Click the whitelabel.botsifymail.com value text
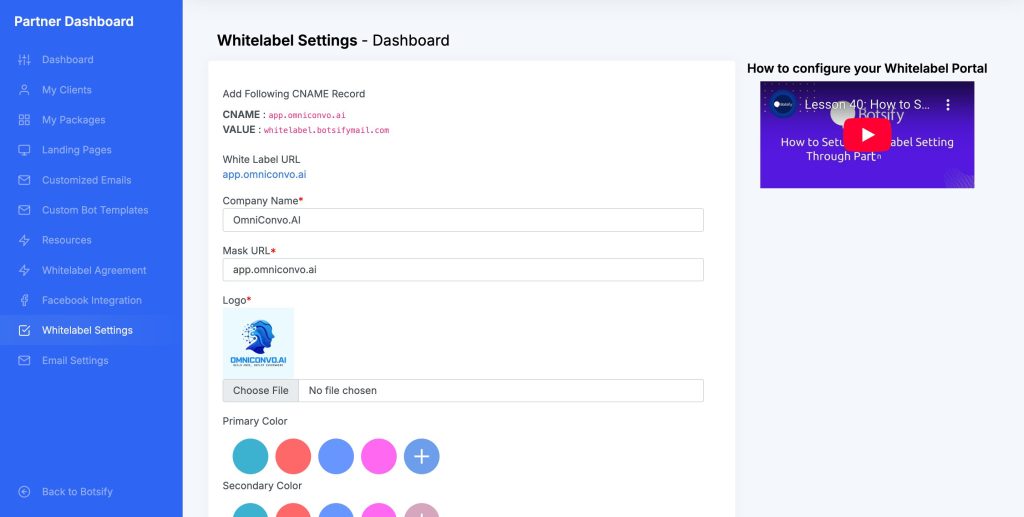This screenshot has width=1024, height=517. (x=327, y=131)
